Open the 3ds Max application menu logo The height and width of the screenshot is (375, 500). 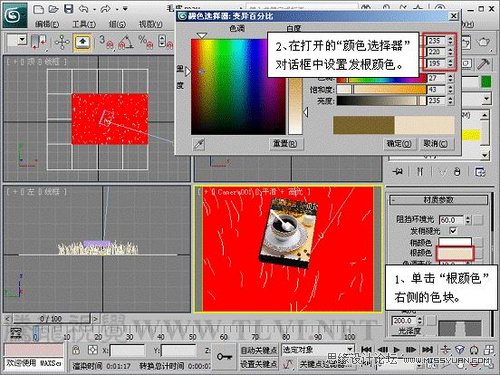(x=15, y=15)
